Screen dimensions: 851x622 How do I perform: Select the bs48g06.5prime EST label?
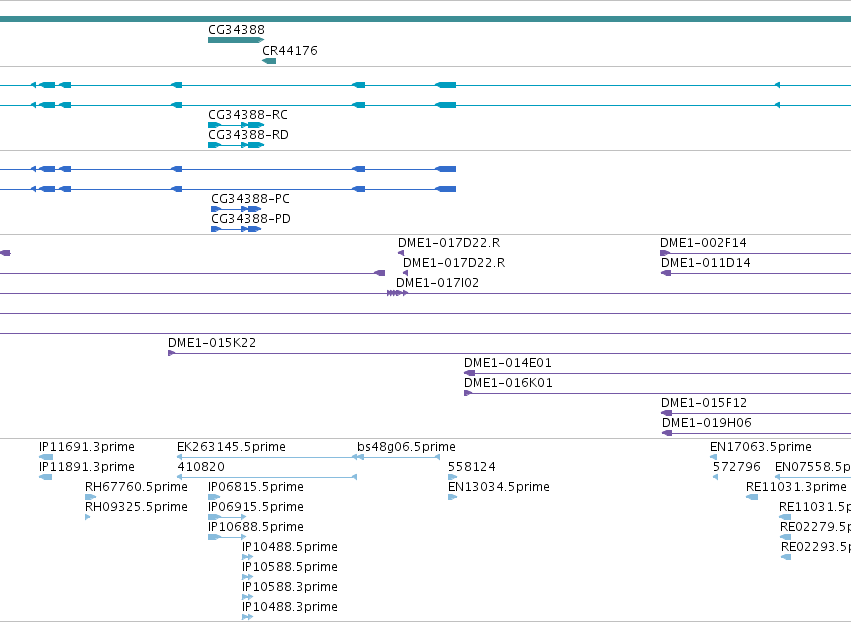[406, 447]
